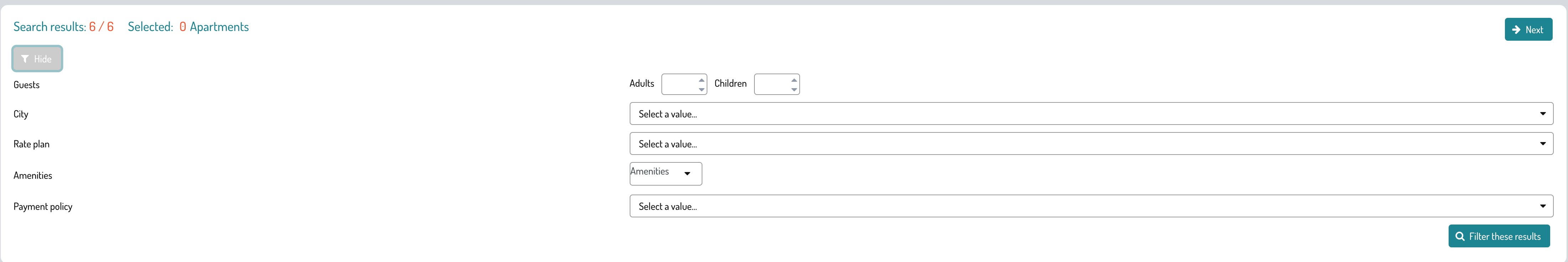Open the Payment policy dropdown
This screenshot has height=262, width=1568.
[1091, 207]
